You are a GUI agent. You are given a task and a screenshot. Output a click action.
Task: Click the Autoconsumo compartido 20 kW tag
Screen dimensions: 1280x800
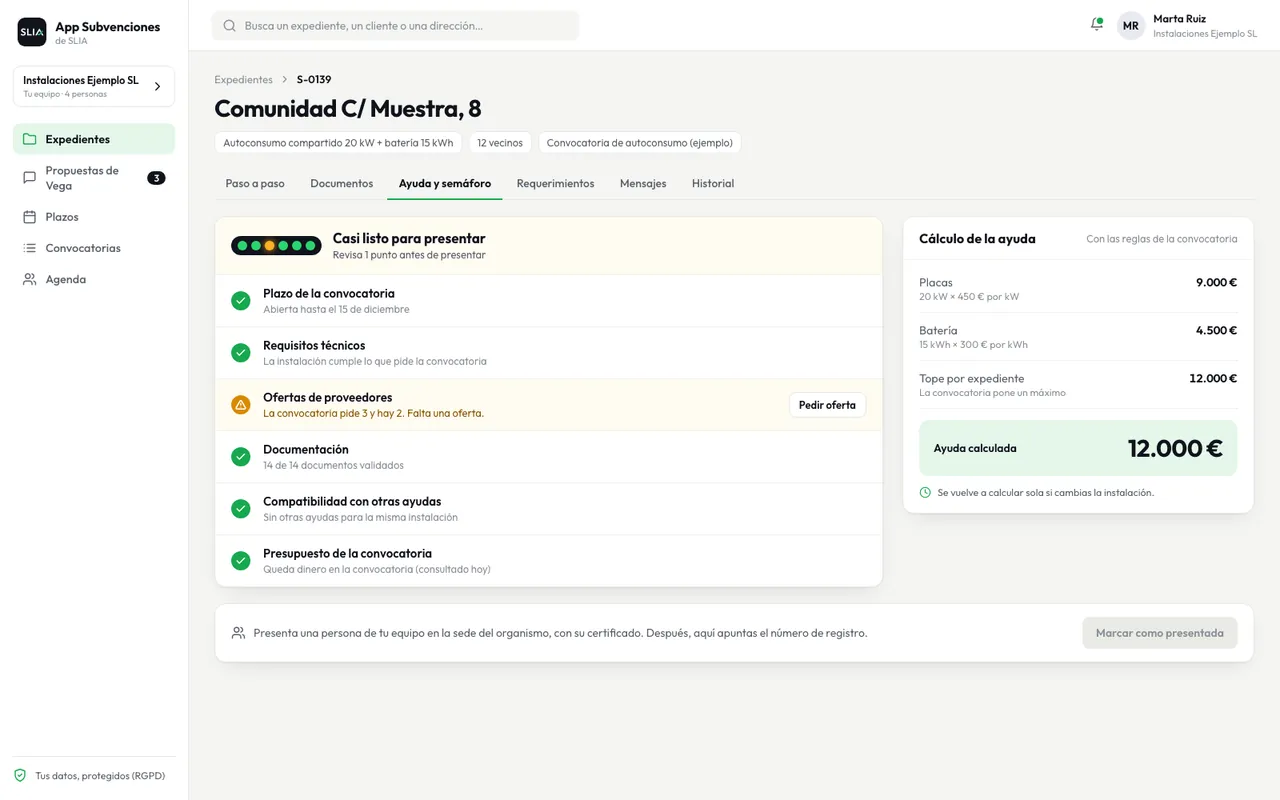(x=338, y=143)
